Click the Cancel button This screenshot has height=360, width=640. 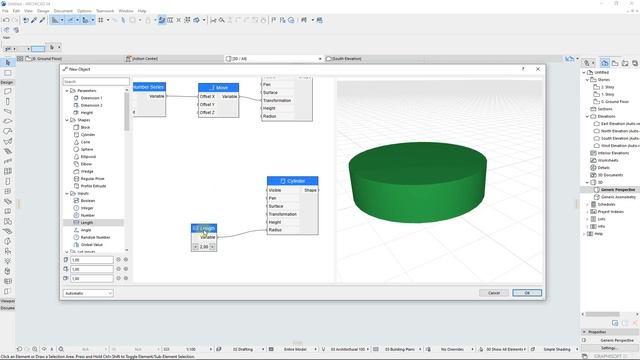[x=494, y=293]
